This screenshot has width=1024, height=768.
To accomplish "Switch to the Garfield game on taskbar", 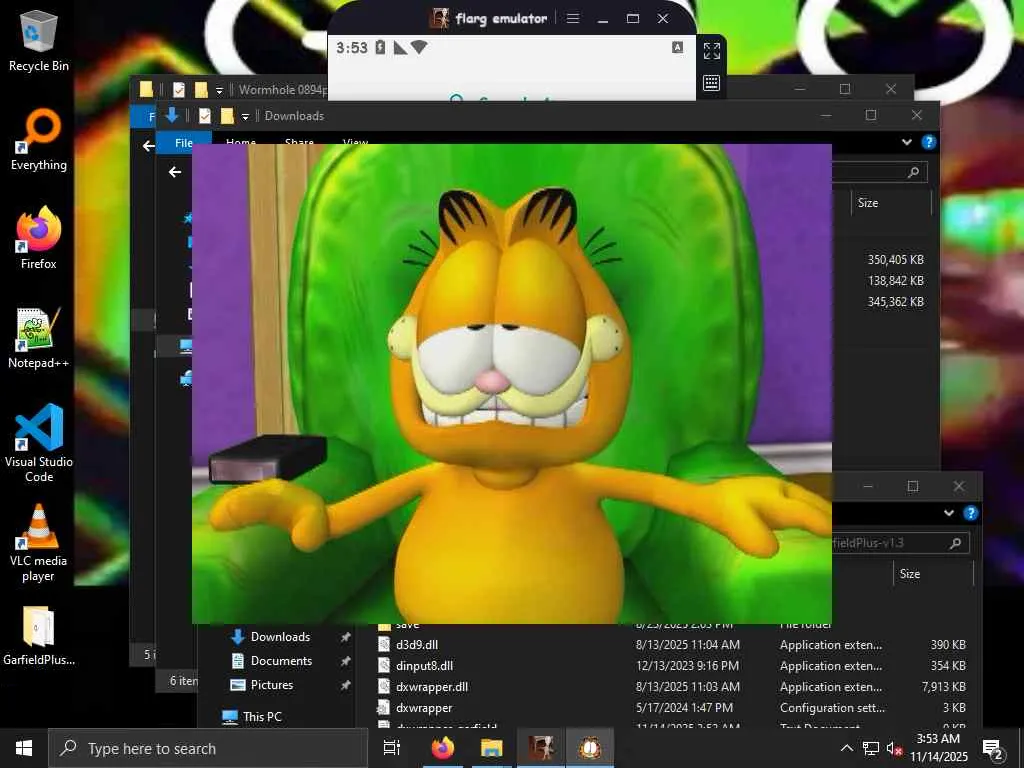I will pyautogui.click(x=590, y=748).
